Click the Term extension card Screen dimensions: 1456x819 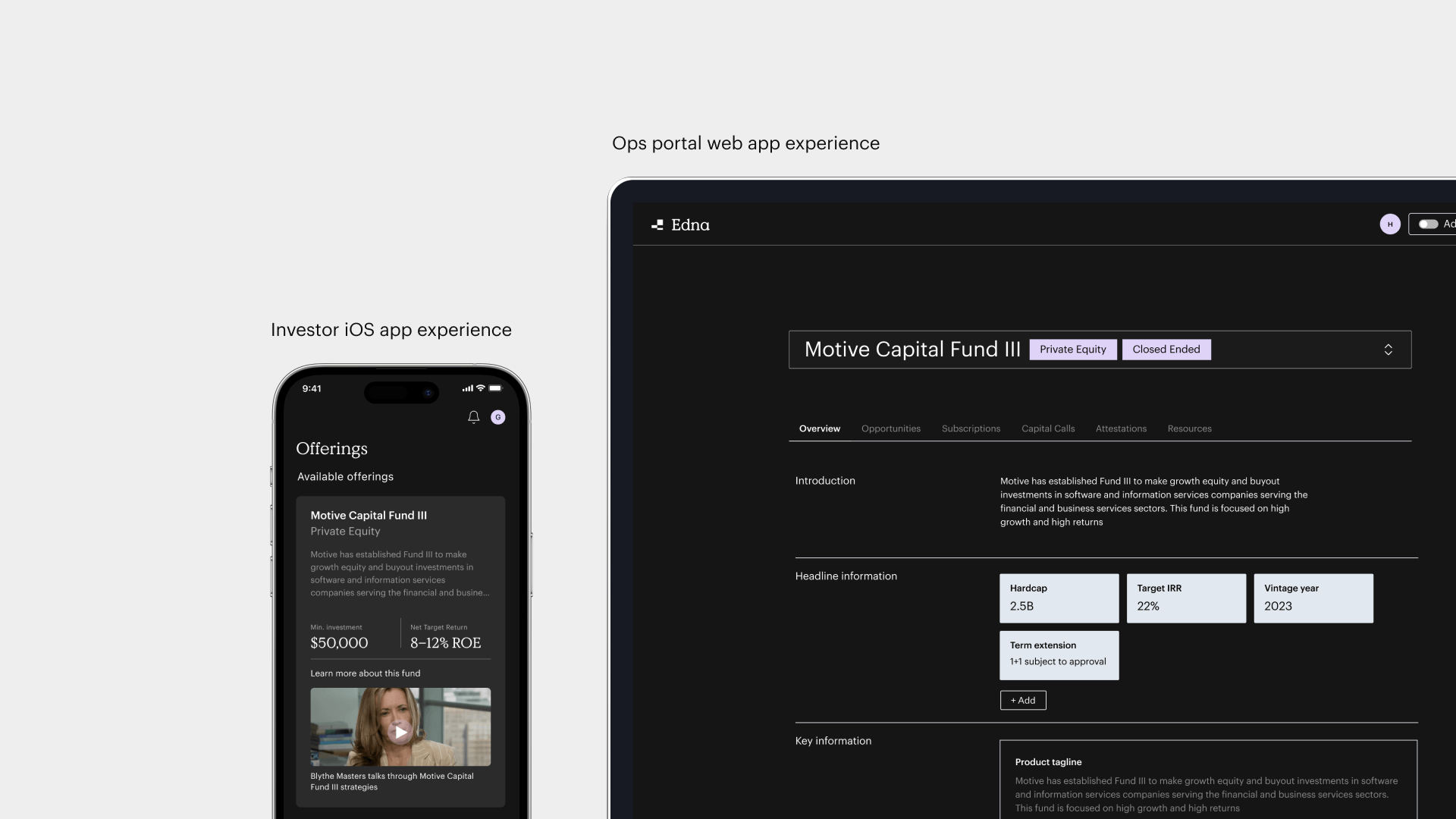(1059, 655)
